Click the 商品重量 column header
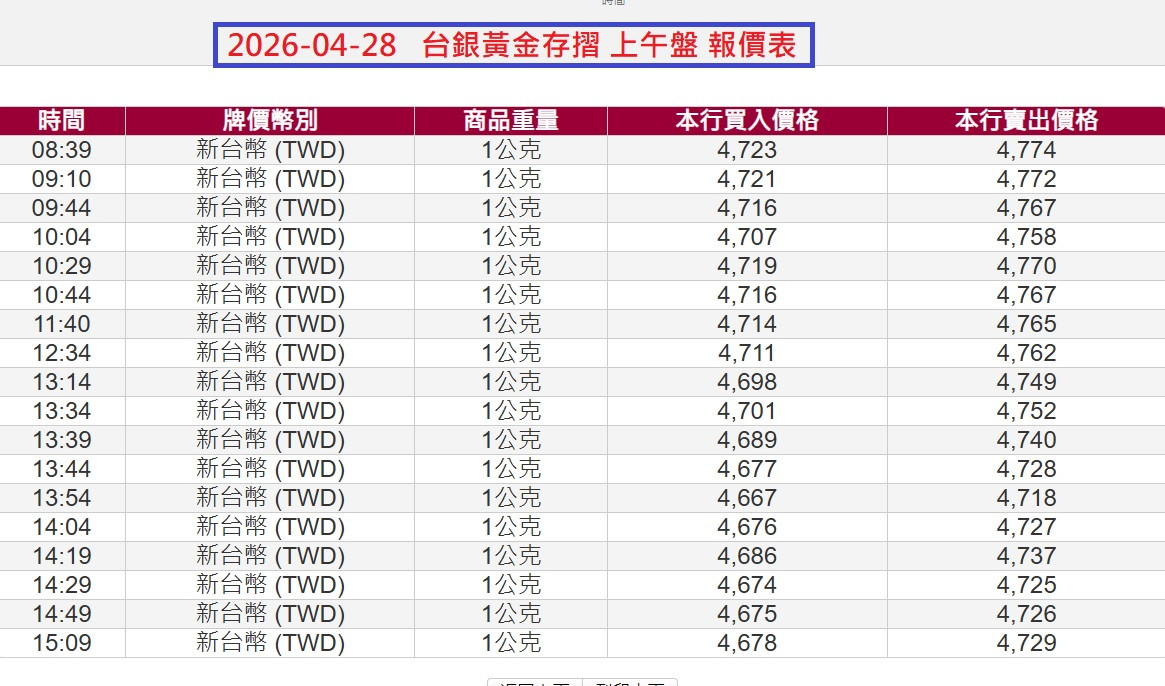1165x686 pixels. pyautogui.click(x=511, y=120)
